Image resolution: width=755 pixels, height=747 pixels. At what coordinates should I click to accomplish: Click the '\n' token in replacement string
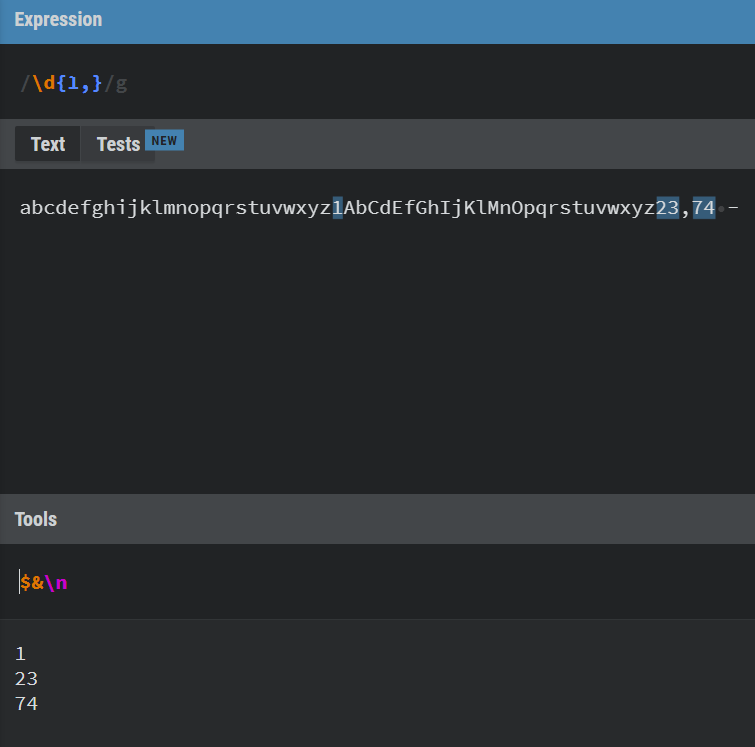(56, 583)
